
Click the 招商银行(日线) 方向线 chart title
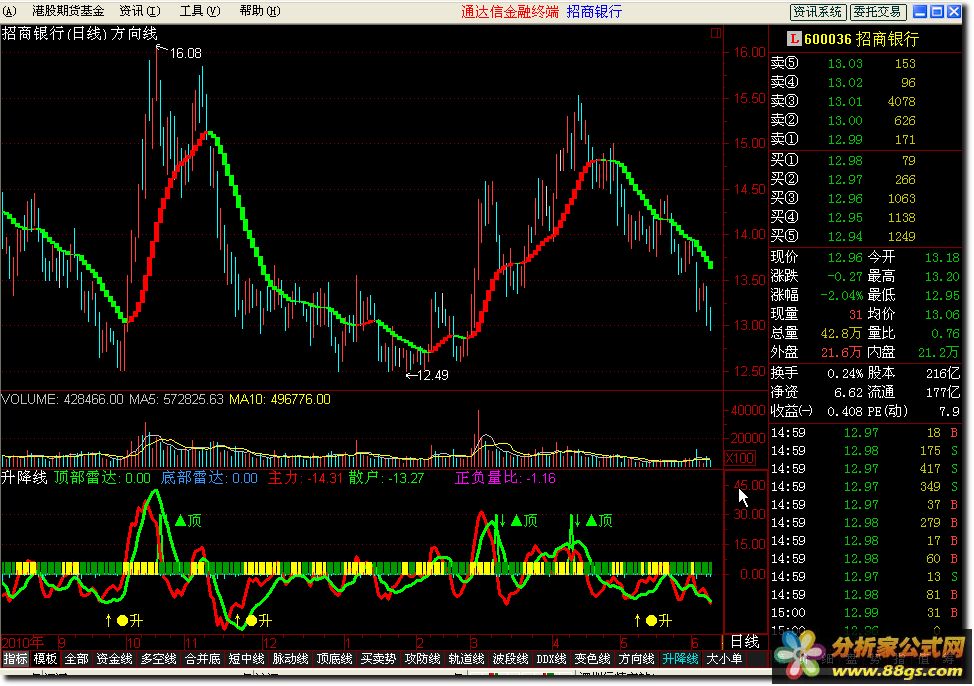click(x=80, y=34)
